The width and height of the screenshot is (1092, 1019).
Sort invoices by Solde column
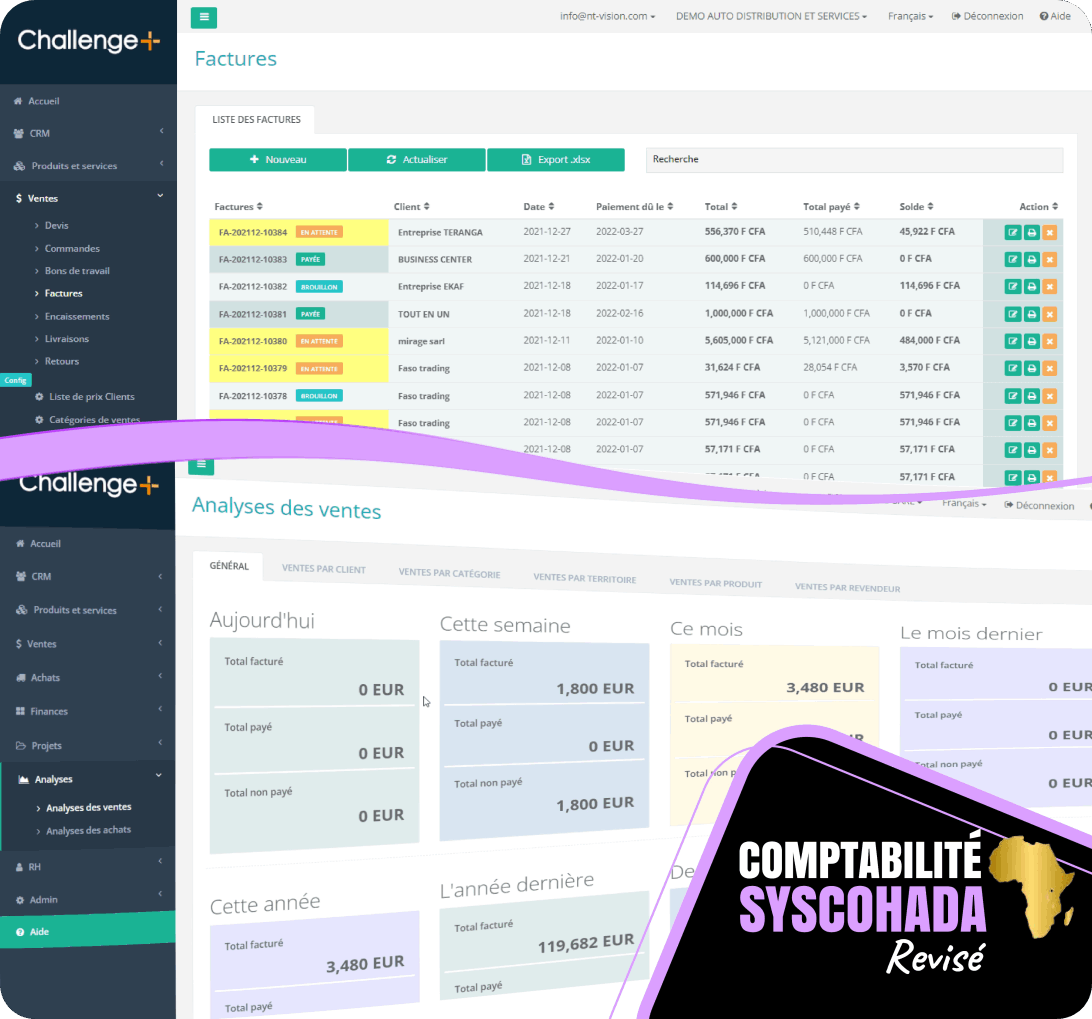pyautogui.click(x=916, y=207)
